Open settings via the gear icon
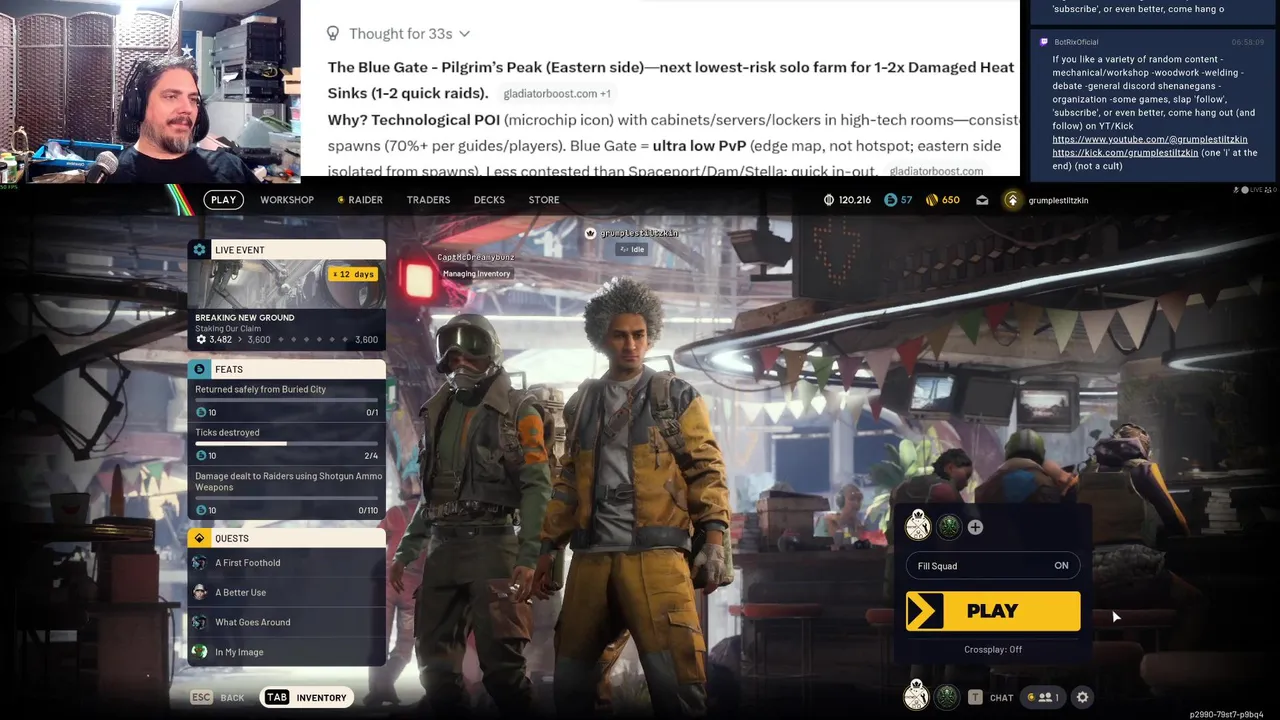The width and height of the screenshot is (1280, 720). coord(1082,698)
